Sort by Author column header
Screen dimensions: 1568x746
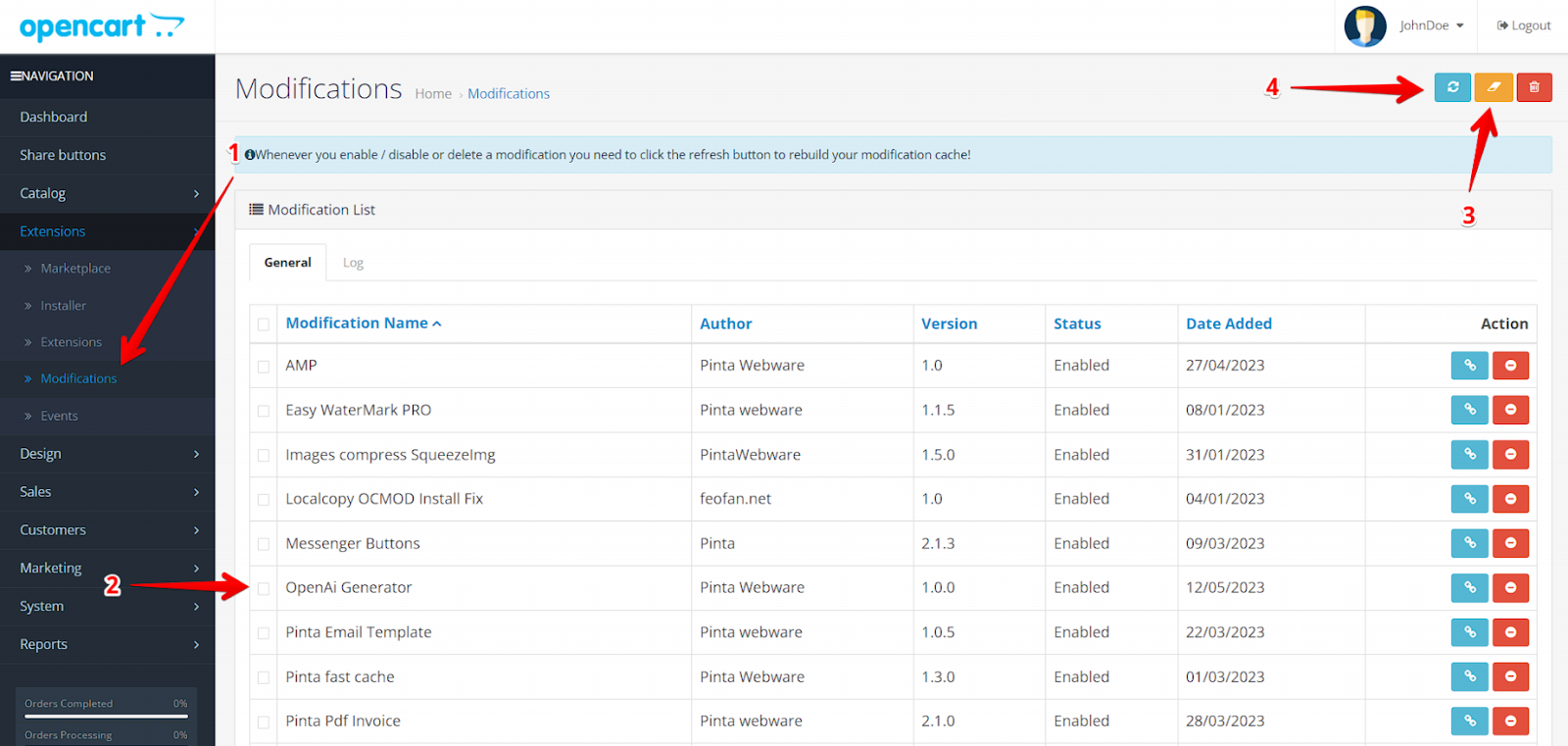click(726, 323)
